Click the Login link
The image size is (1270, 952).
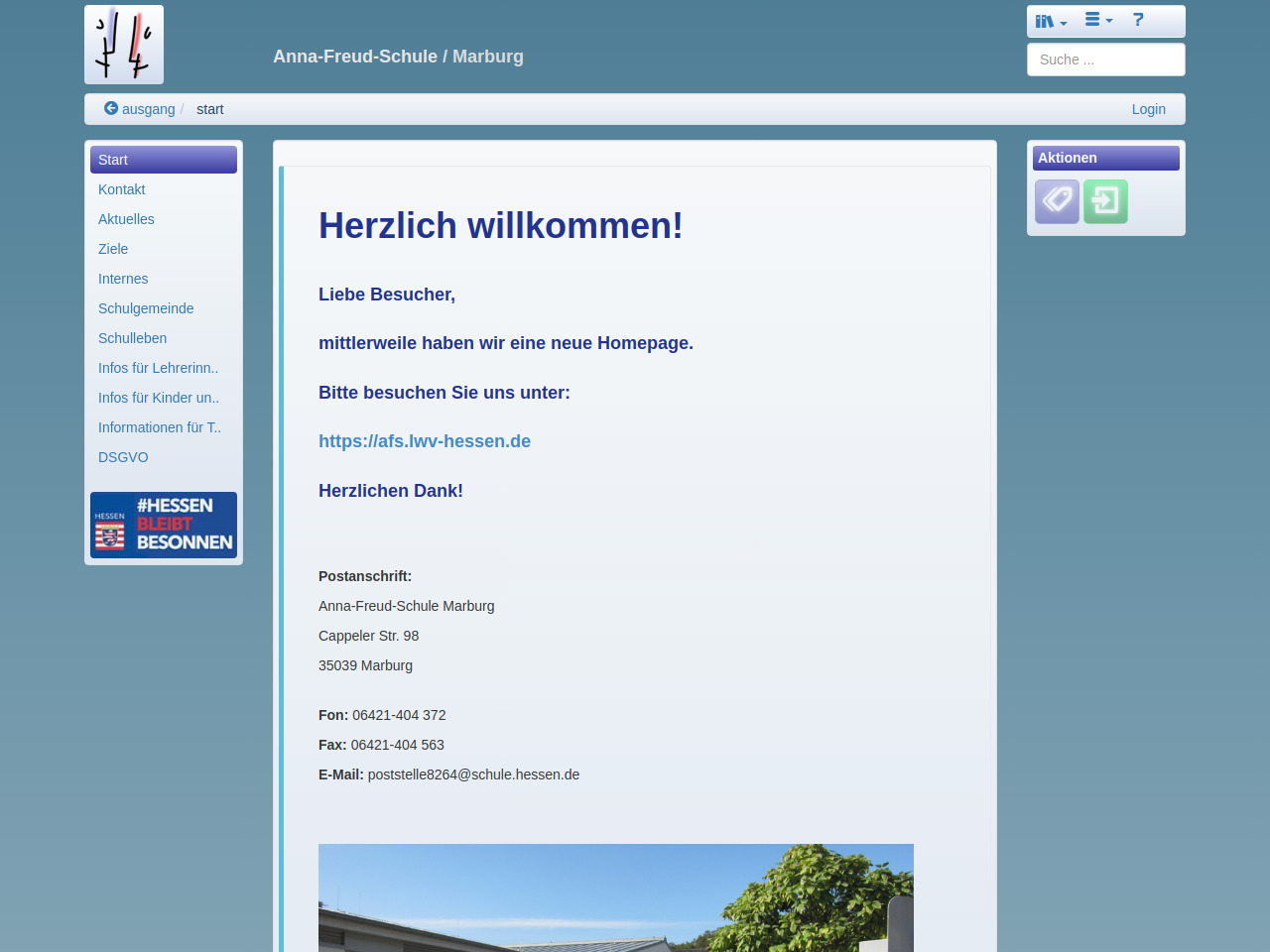pos(1148,109)
